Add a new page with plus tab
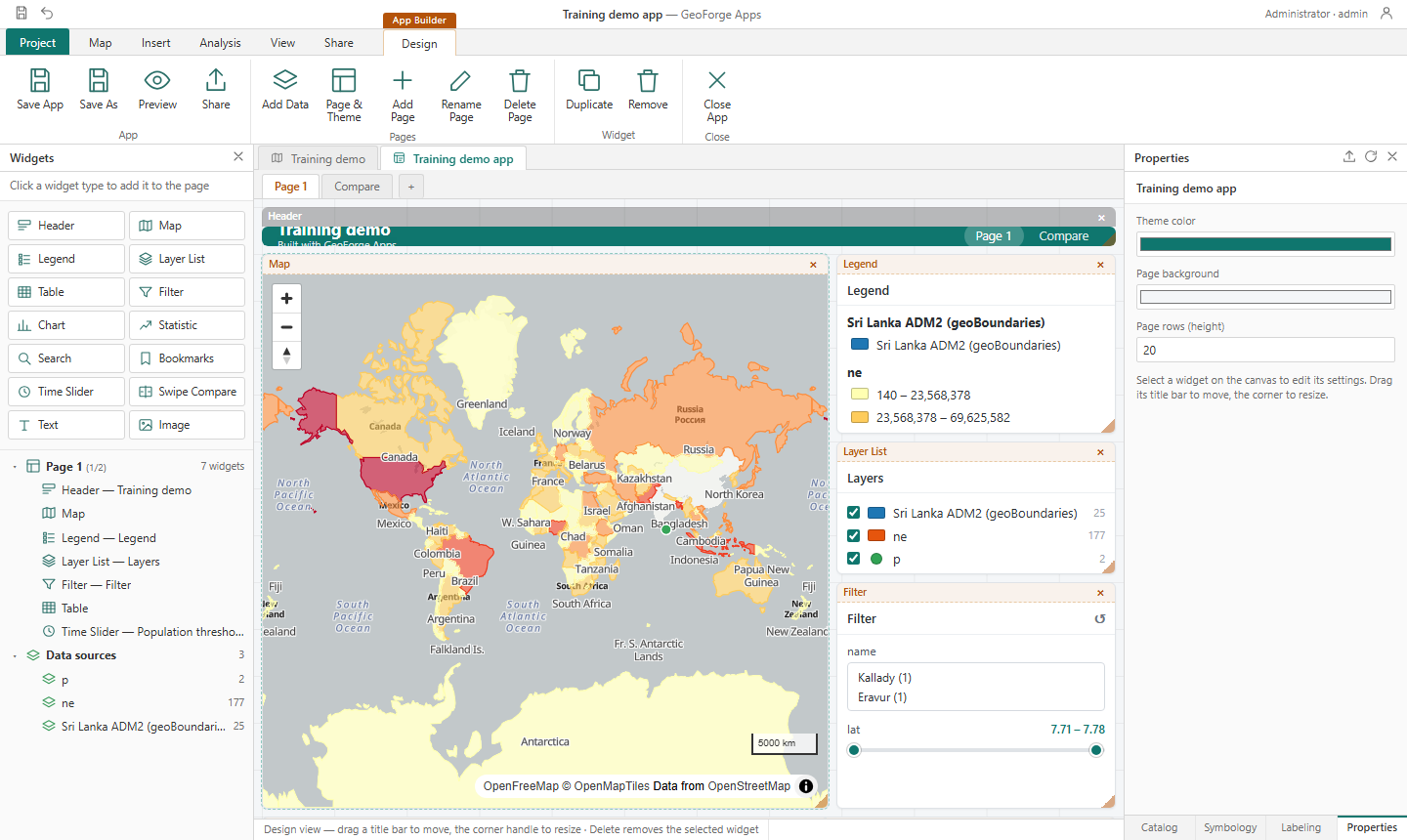Screen dimensions: 1407x840 click(x=411, y=187)
